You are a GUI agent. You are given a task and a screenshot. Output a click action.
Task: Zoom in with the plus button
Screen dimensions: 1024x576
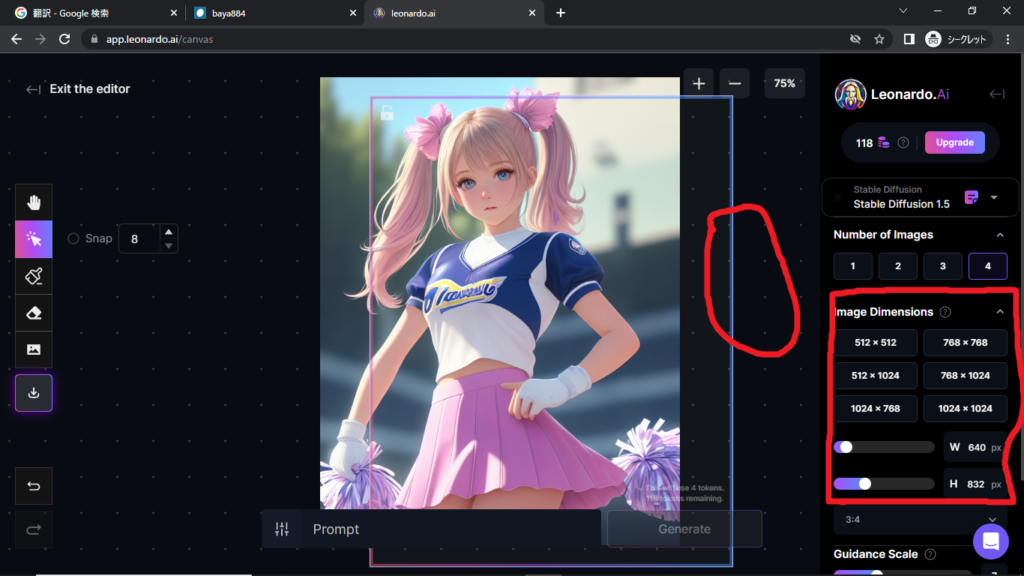click(x=698, y=84)
